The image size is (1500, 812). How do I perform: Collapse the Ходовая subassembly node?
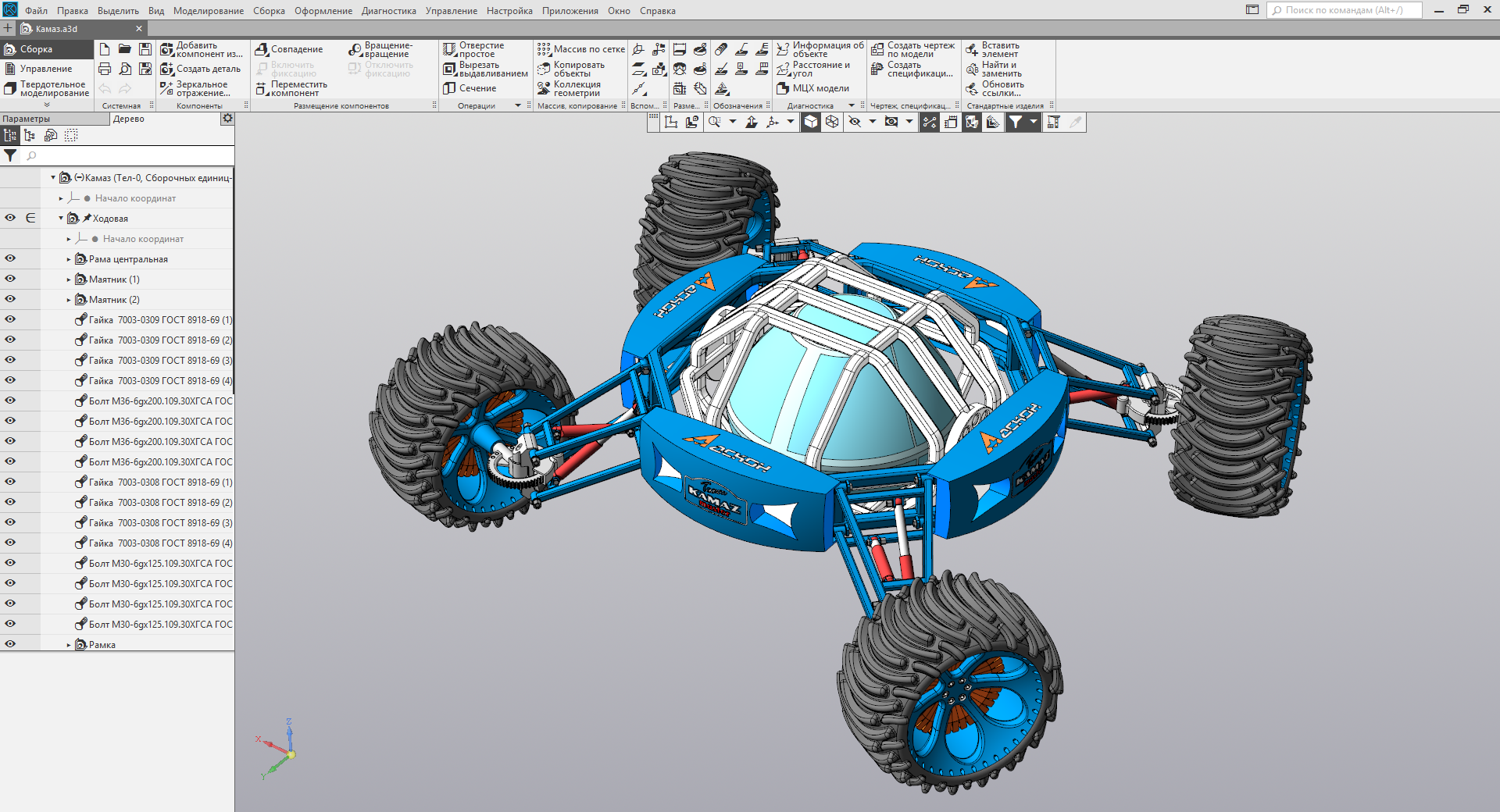click(x=61, y=219)
